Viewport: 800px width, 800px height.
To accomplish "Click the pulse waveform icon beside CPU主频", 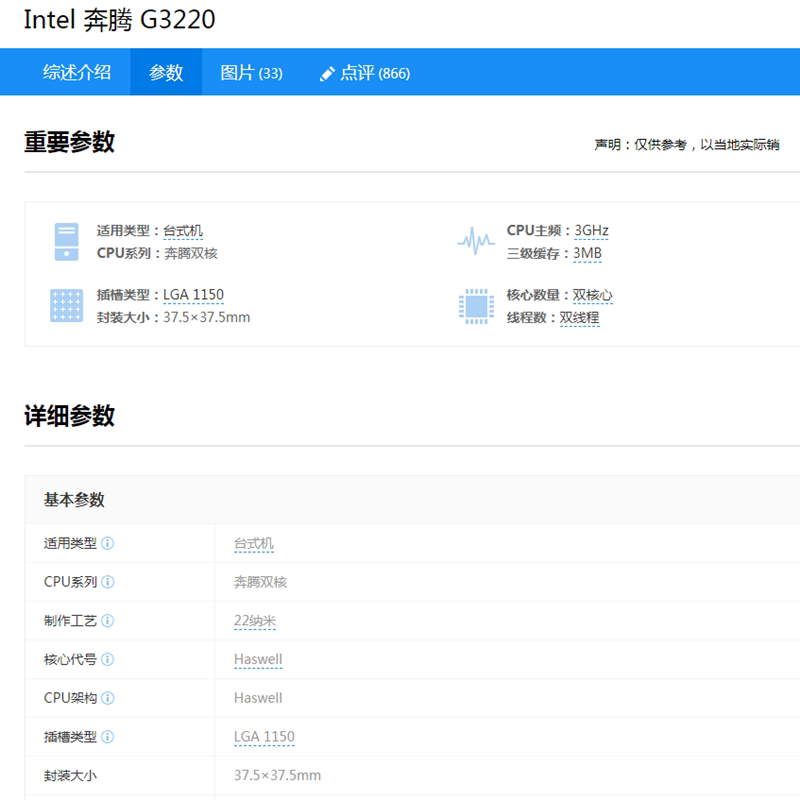I will 476,241.
